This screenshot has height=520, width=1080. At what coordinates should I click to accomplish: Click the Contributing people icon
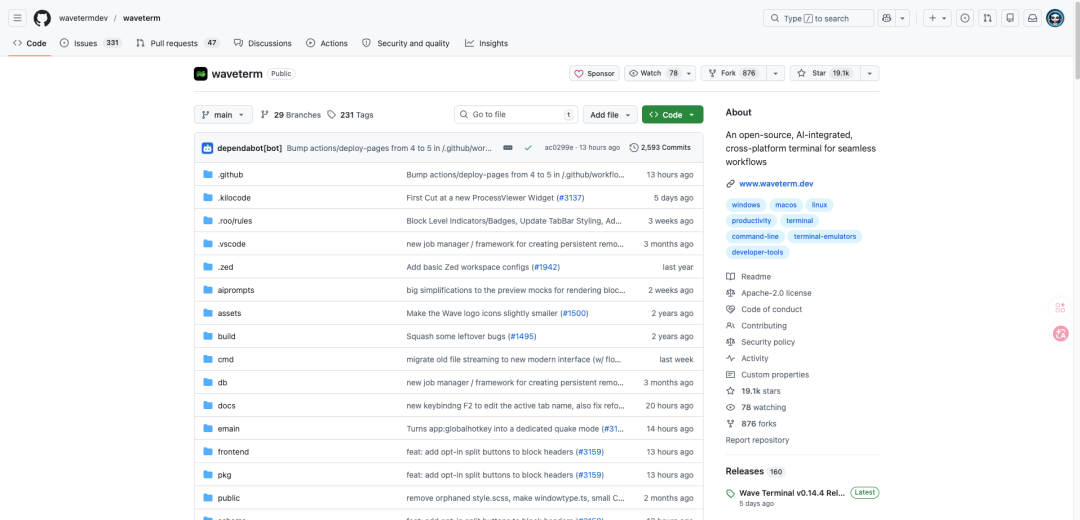pyautogui.click(x=731, y=325)
